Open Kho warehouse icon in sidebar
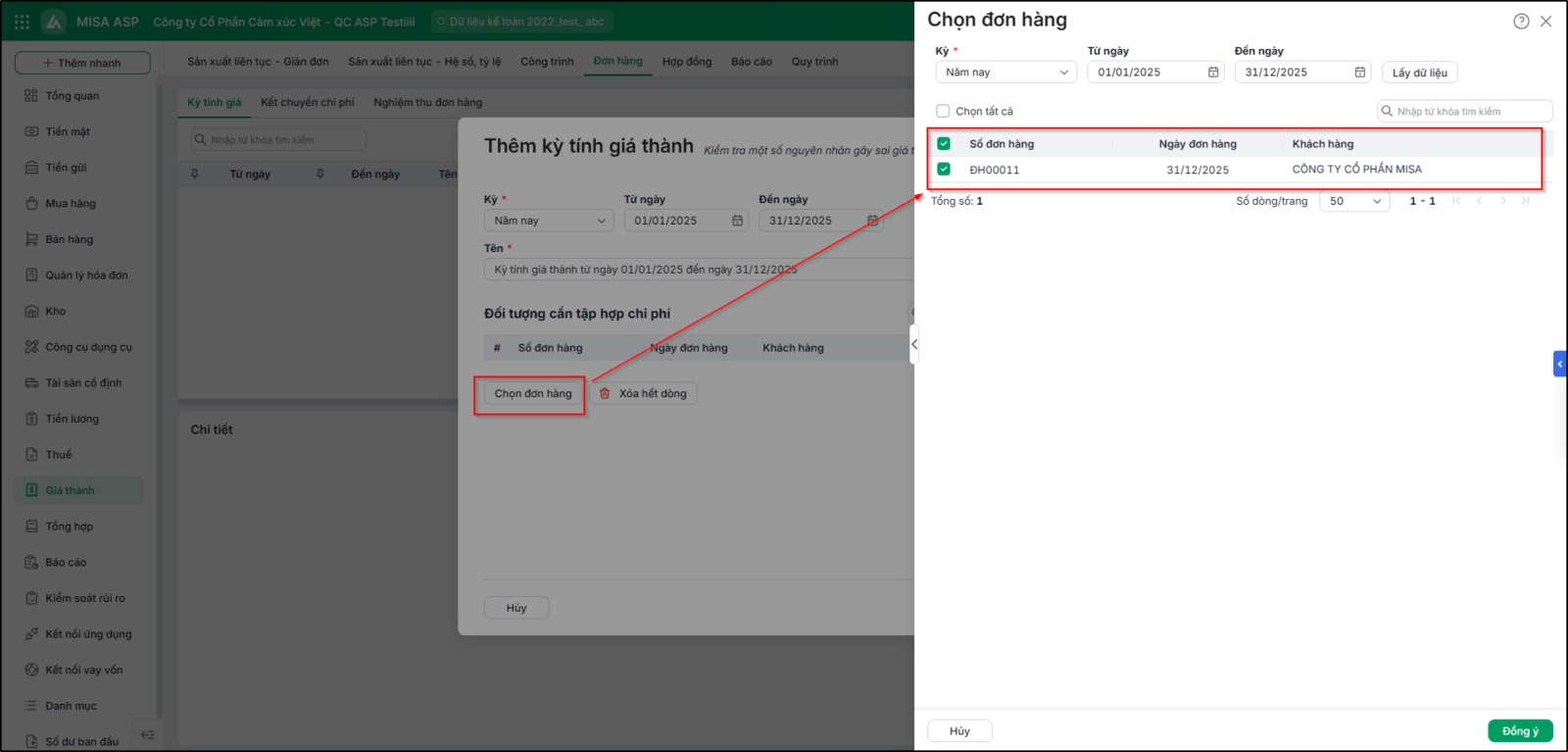 pos(31,312)
